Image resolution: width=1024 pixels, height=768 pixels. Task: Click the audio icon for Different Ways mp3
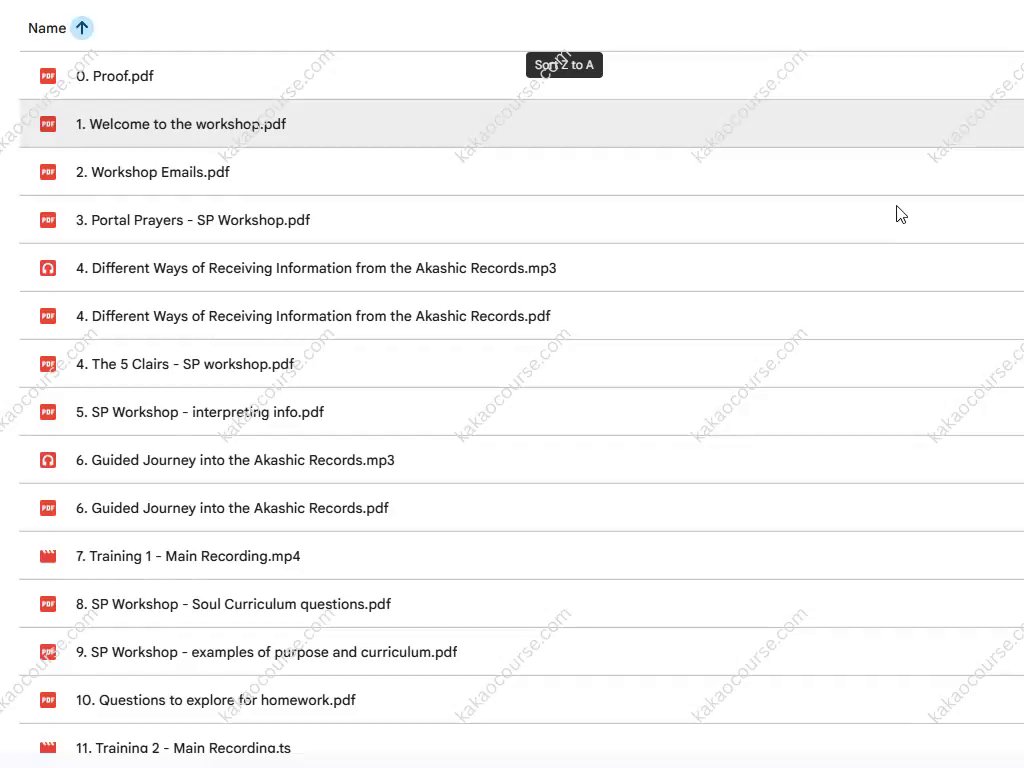pyautogui.click(x=48, y=268)
